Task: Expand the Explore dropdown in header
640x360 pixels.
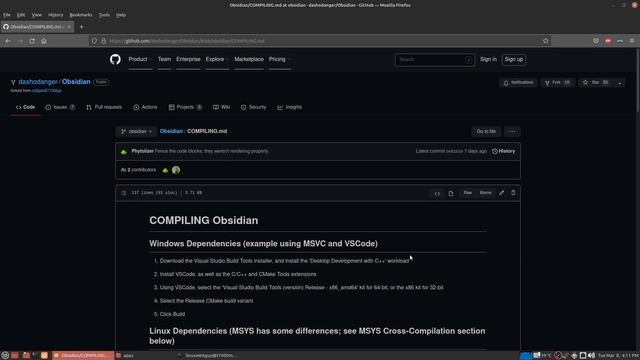Action: (217, 60)
